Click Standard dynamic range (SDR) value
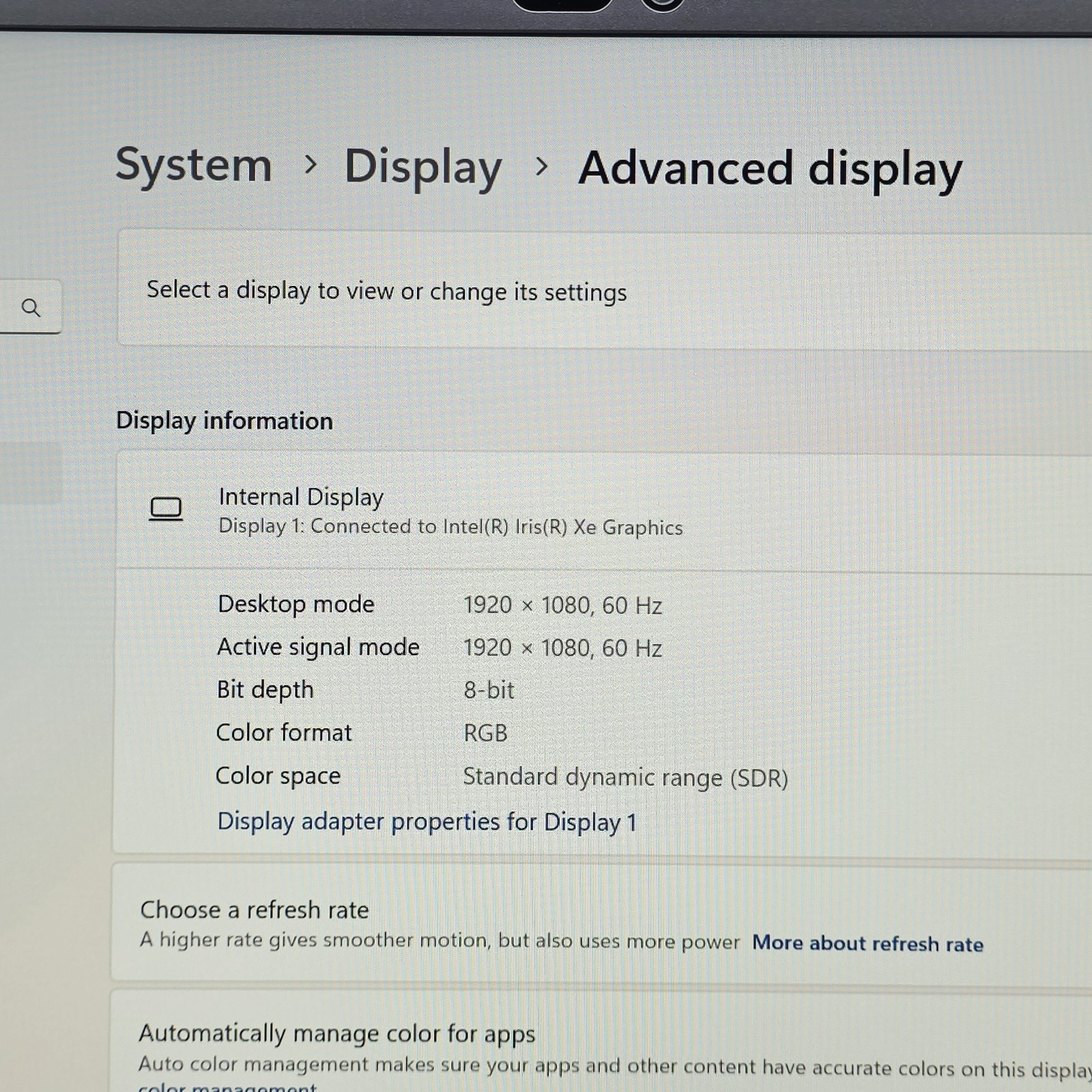The height and width of the screenshot is (1092, 1092). click(x=626, y=778)
